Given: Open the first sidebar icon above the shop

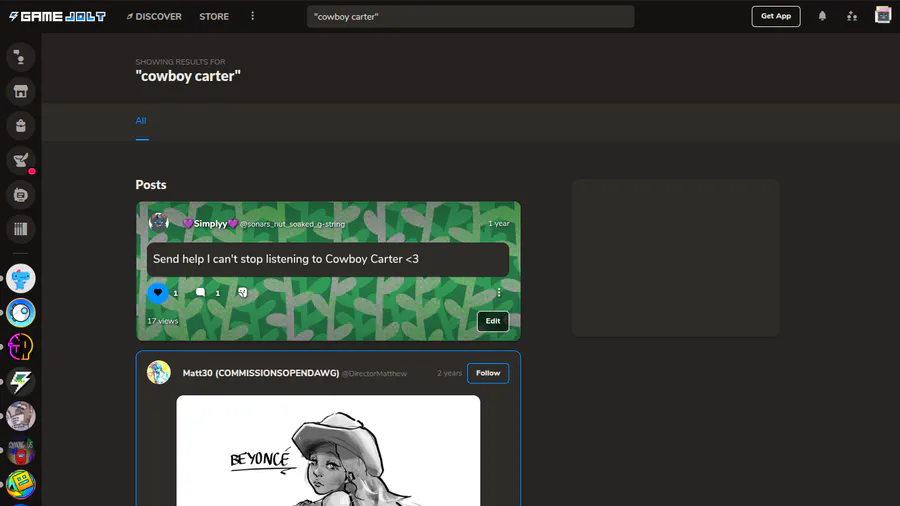Looking at the screenshot, I should click(21, 57).
